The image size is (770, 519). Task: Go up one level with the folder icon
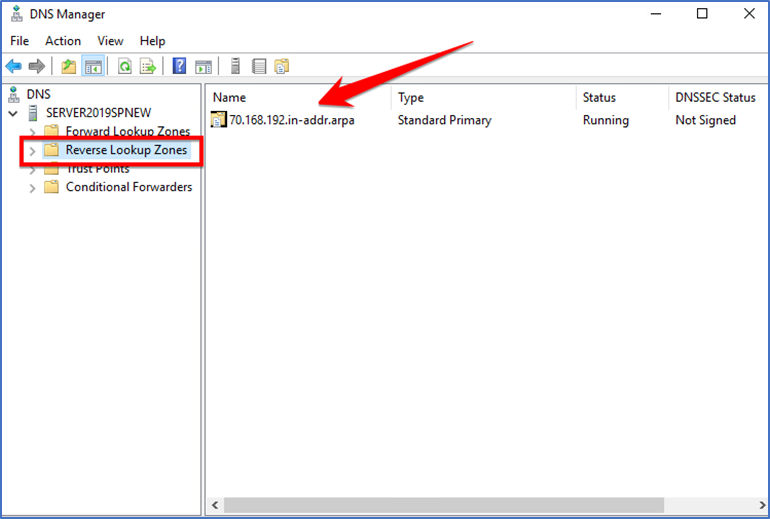[x=69, y=66]
